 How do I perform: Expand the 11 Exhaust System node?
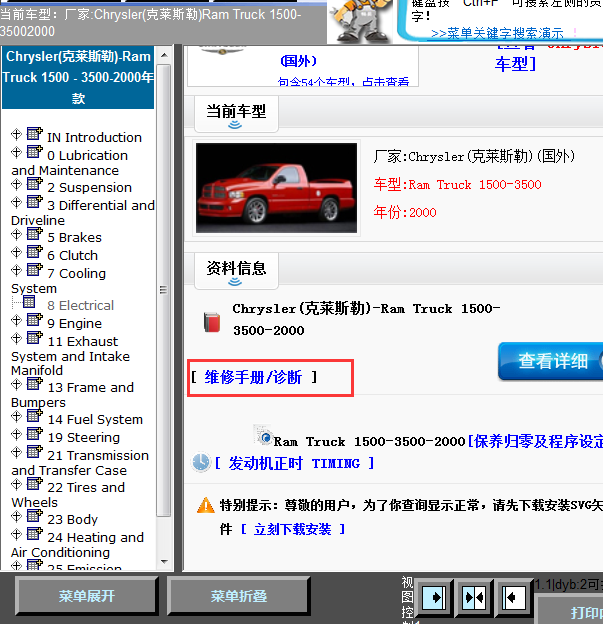tap(16, 339)
